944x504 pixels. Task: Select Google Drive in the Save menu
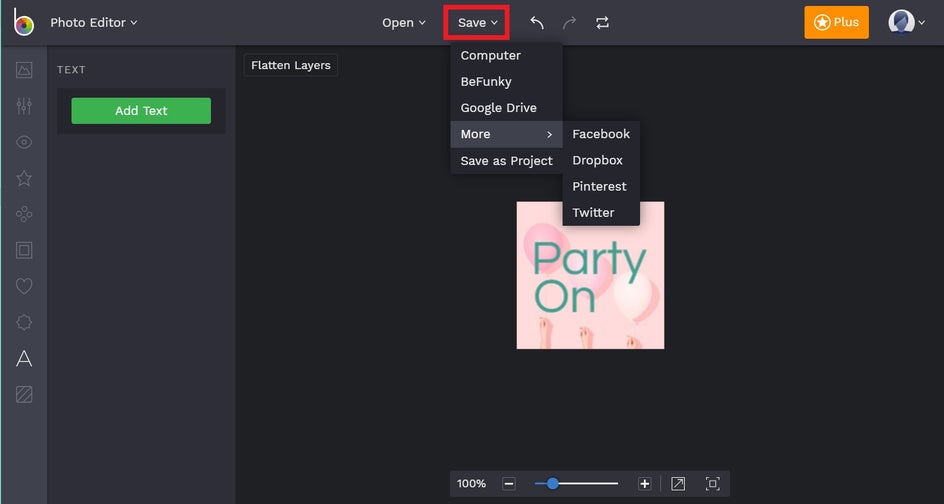[506, 108]
